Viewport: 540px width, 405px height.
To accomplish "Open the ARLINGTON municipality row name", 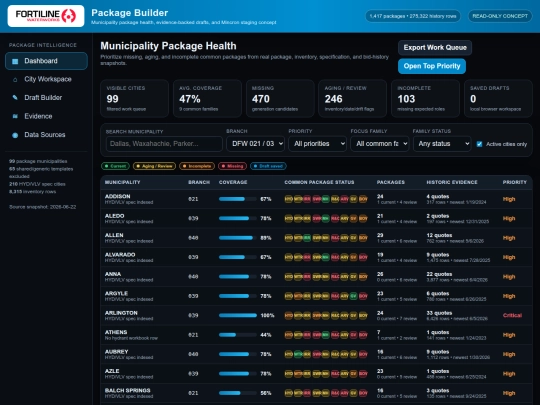I will click(x=121, y=313).
